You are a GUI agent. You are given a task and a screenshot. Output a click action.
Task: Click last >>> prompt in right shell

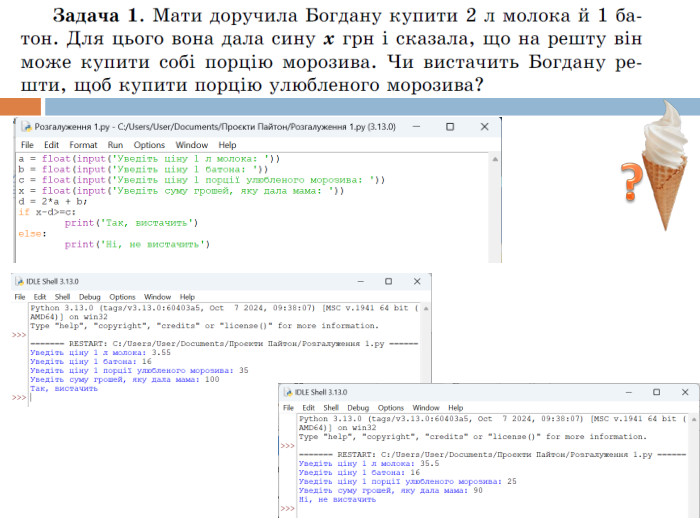tap(288, 508)
